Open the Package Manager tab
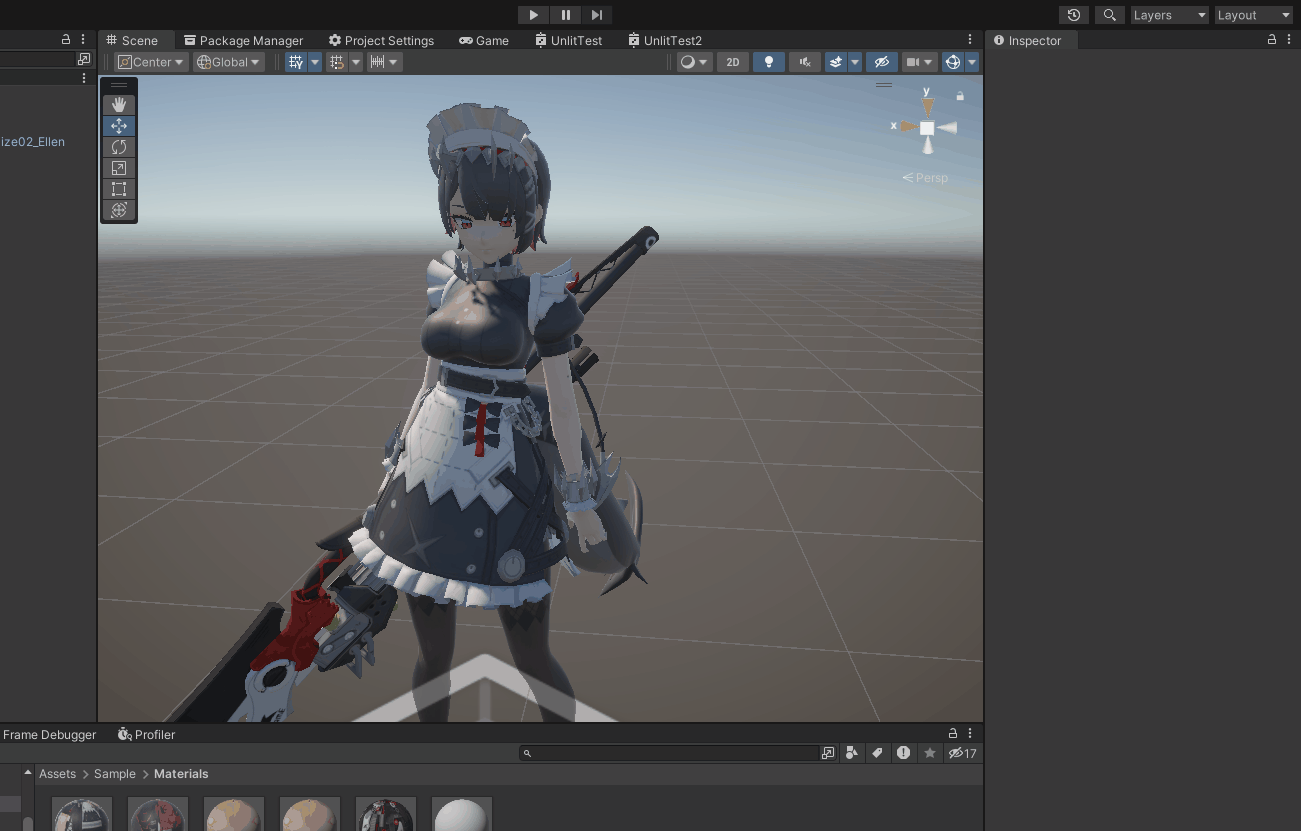Image resolution: width=1301 pixels, height=831 pixels. click(x=243, y=40)
